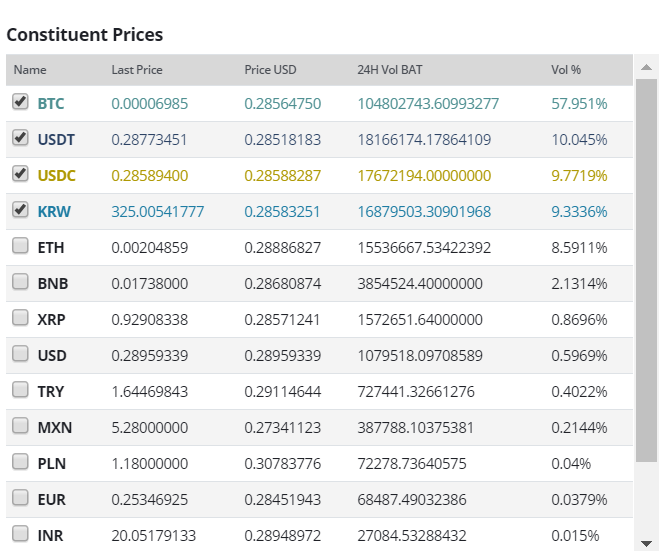661x551 pixels.
Task: Click USDC volume 17672194.00000000
Action: click(x=425, y=175)
